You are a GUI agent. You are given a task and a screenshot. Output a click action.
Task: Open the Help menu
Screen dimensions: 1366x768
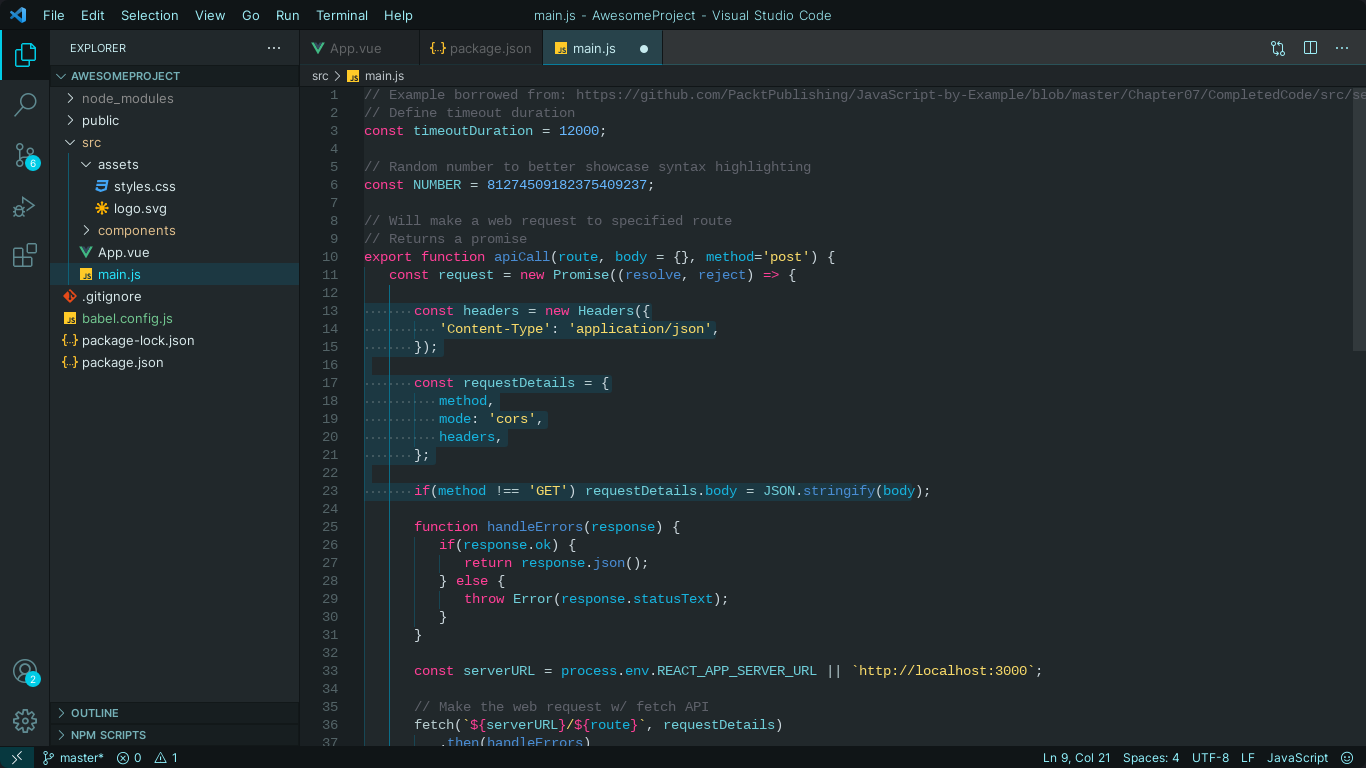(x=398, y=15)
